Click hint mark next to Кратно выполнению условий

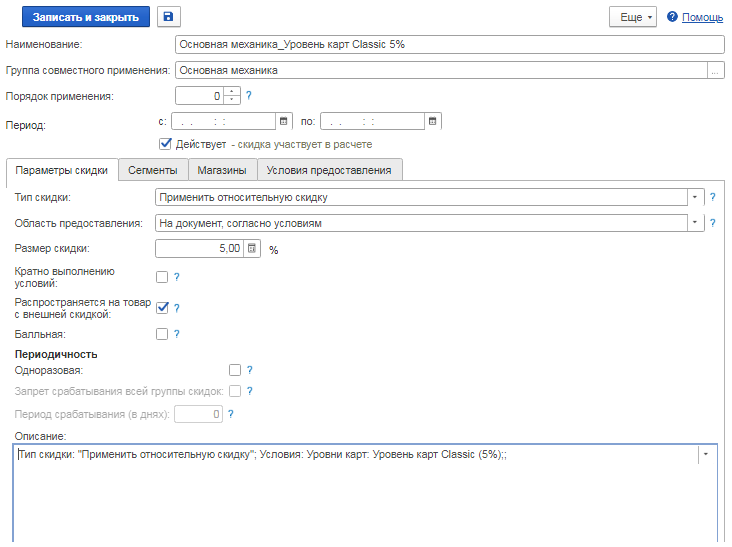[176, 277]
